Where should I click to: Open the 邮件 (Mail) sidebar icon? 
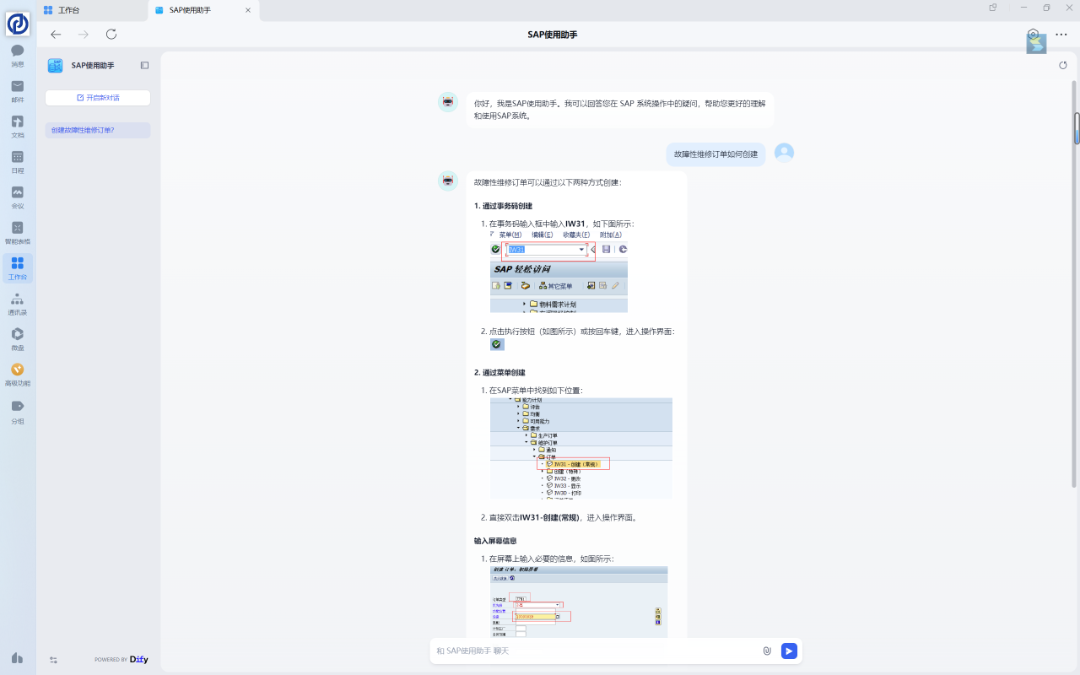point(18,91)
